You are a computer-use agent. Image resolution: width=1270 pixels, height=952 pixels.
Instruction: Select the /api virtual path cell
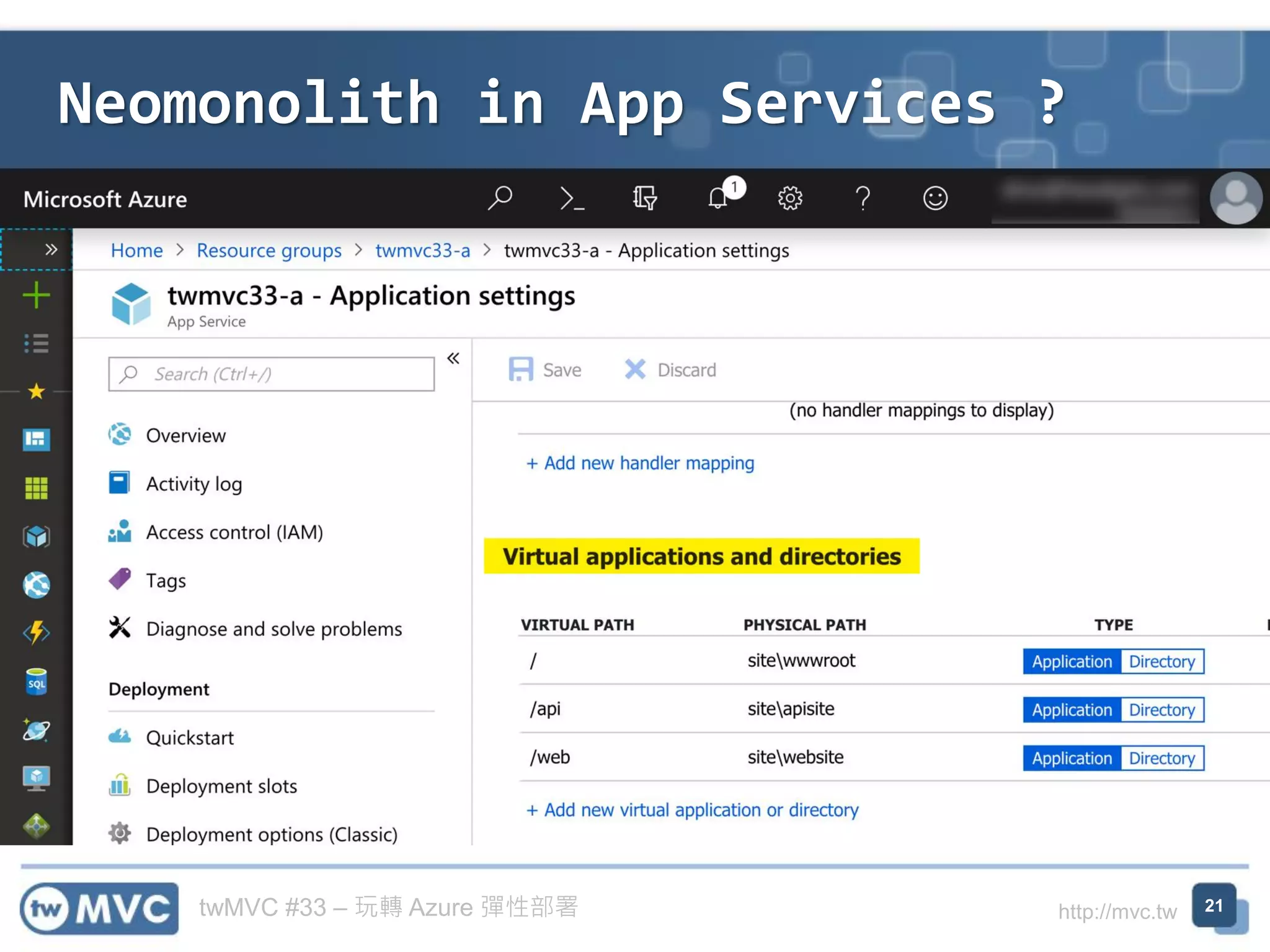(x=545, y=708)
